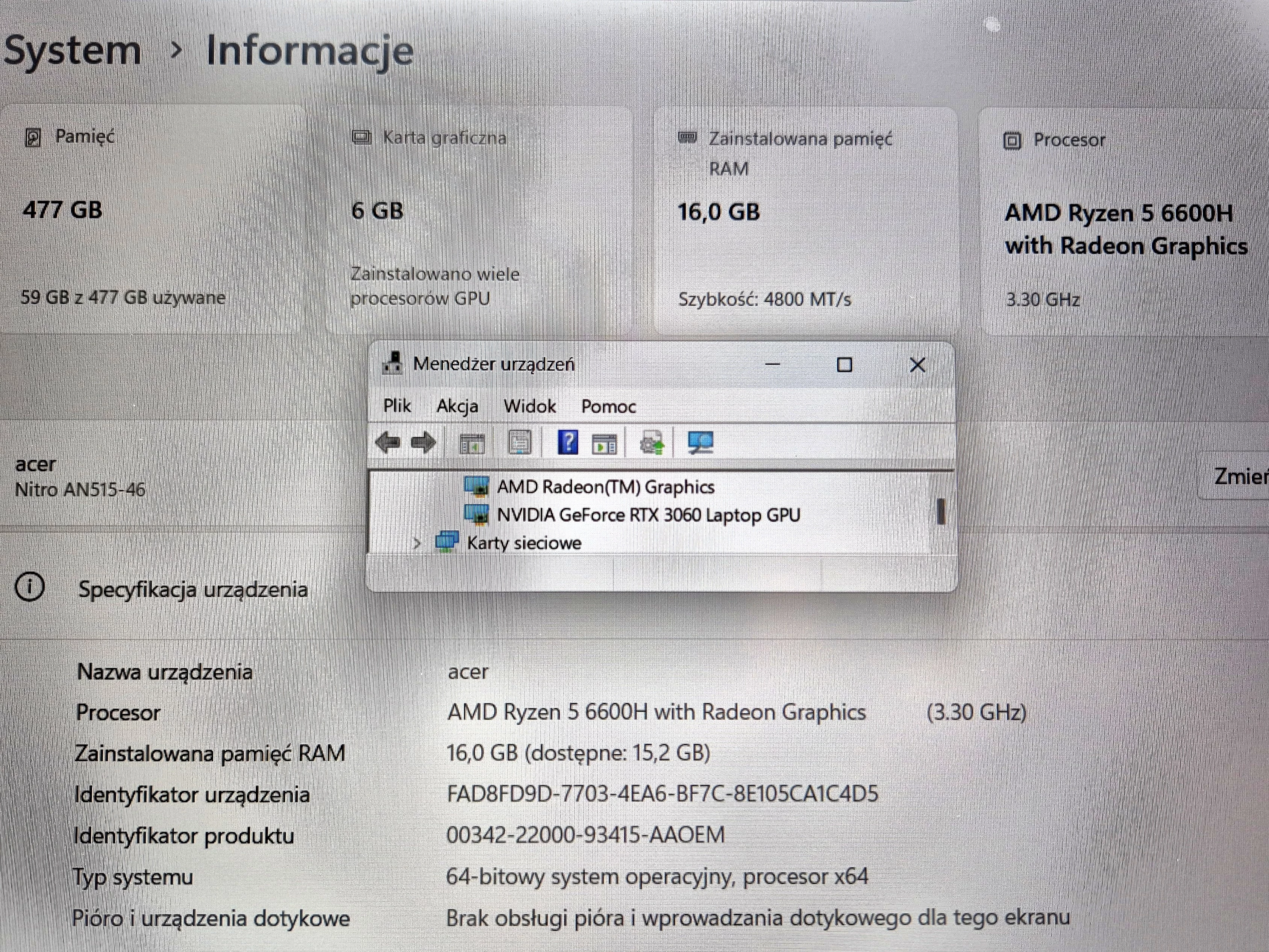Expand the Karty sieciowe tree node

click(417, 543)
